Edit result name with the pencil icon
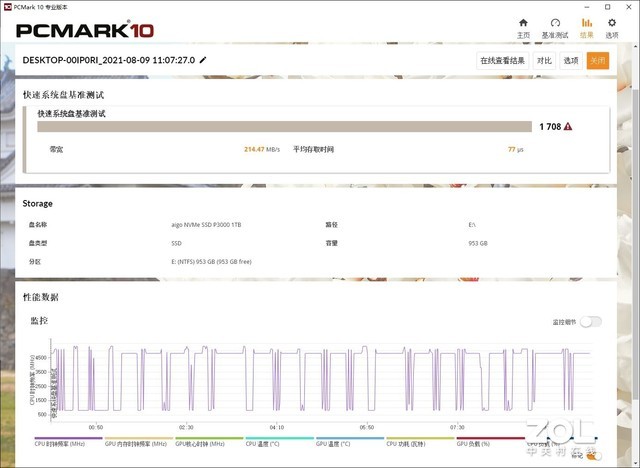 coord(203,60)
